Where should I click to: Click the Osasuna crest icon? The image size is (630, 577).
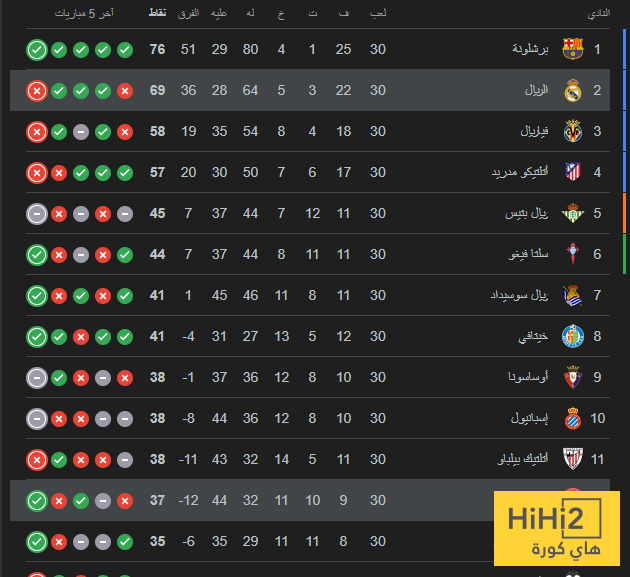[x=573, y=377]
